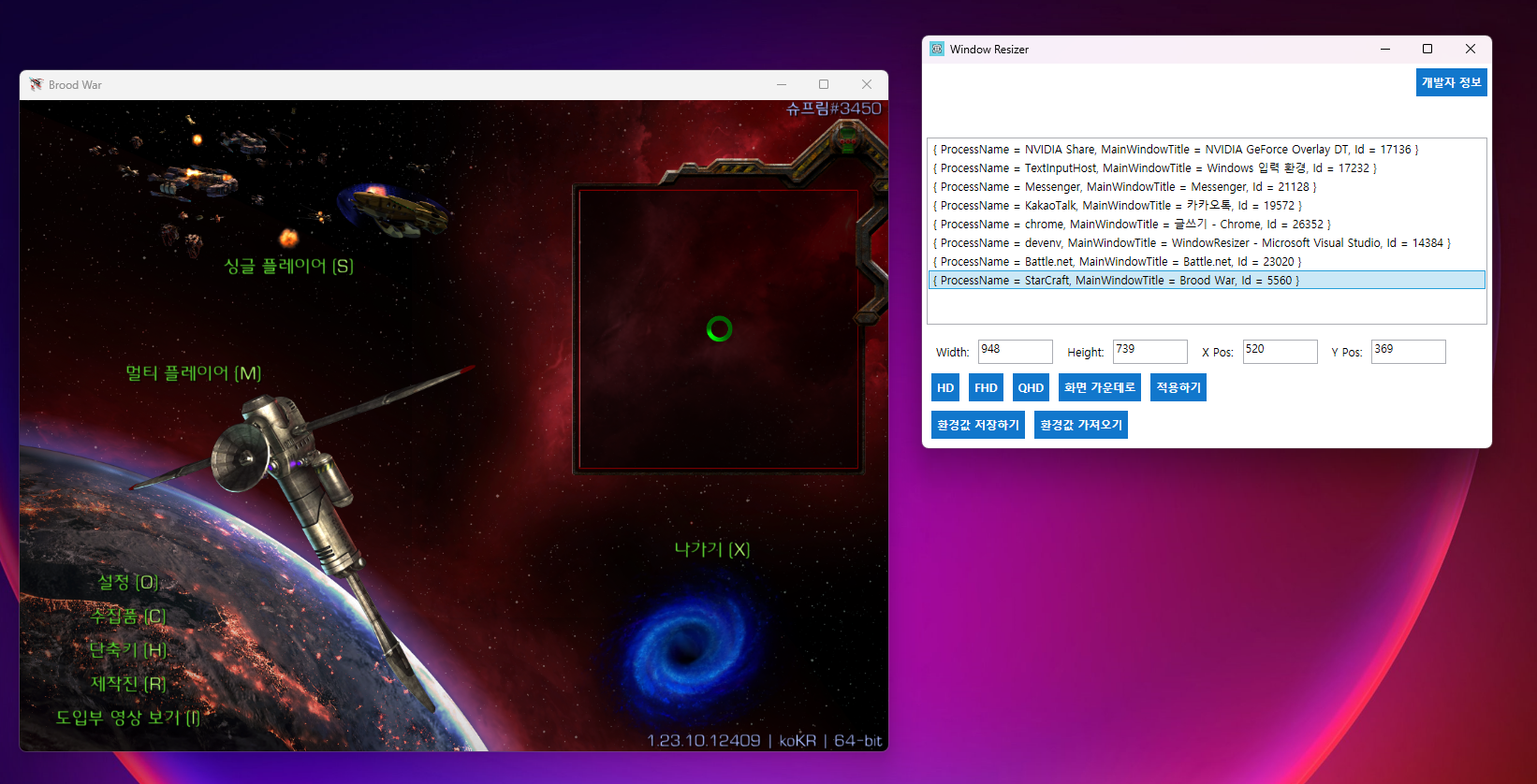Close the Brood War window
Viewport: 1537px width, 784px height.
tap(867, 84)
